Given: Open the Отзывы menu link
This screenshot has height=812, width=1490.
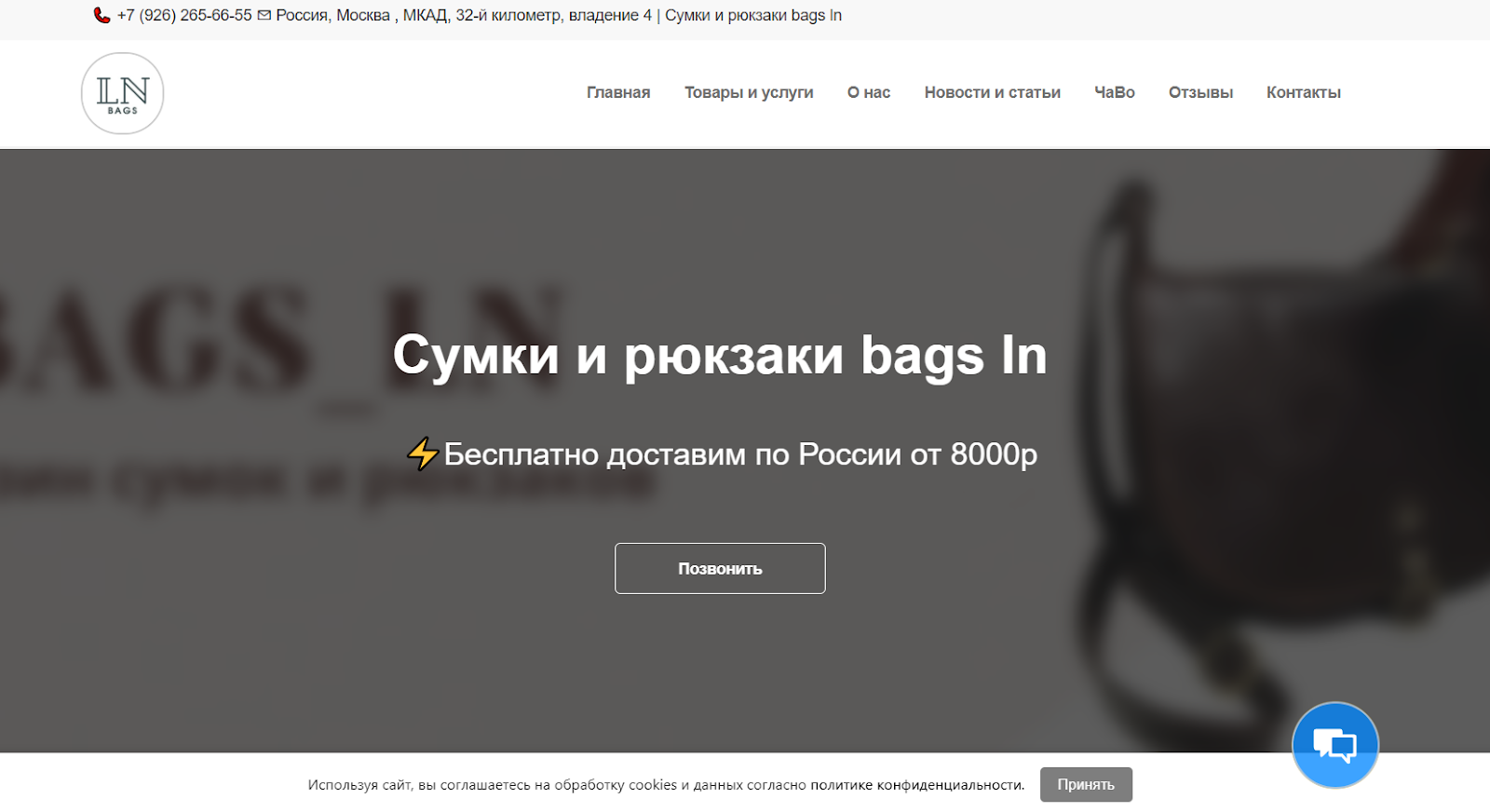Looking at the screenshot, I should click(x=1200, y=92).
